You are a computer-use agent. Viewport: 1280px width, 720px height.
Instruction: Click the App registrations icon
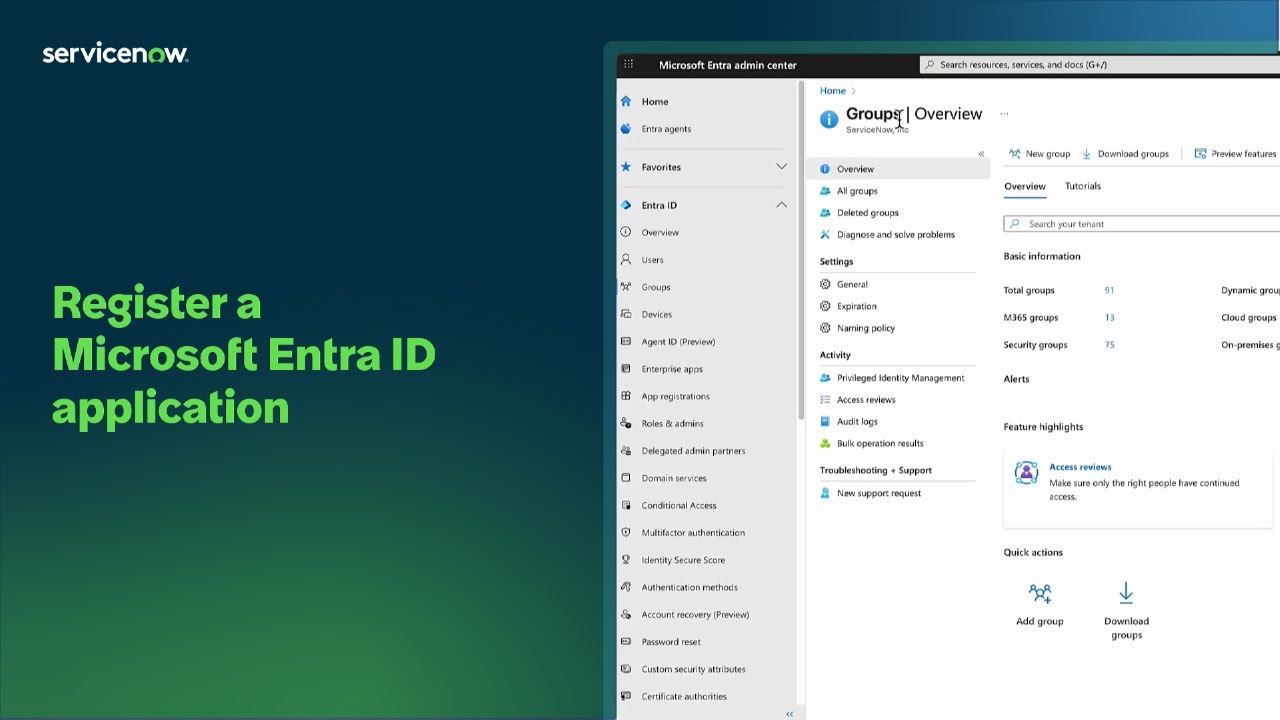626,396
